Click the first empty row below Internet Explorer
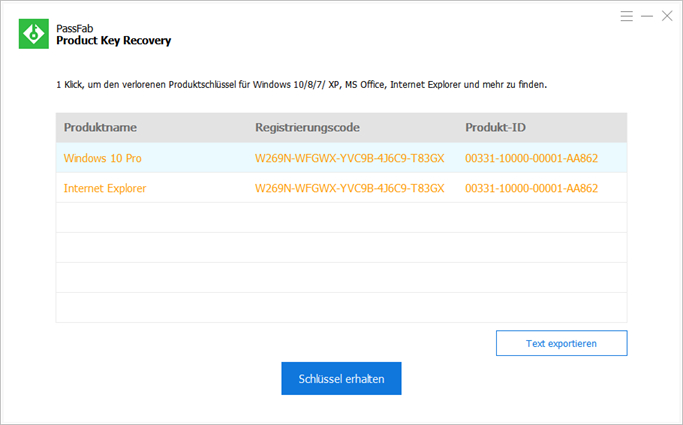683x425 pixels. (x=341, y=218)
